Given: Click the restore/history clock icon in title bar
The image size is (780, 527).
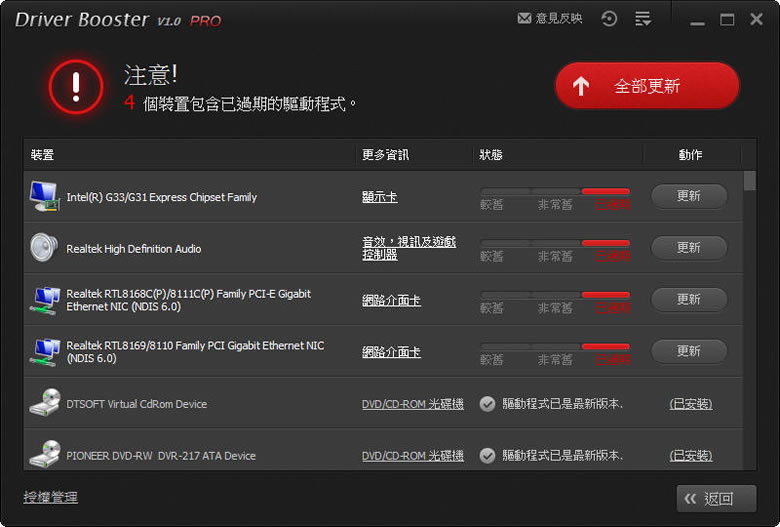Looking at the screenshot, I should (x=609, y=19).
